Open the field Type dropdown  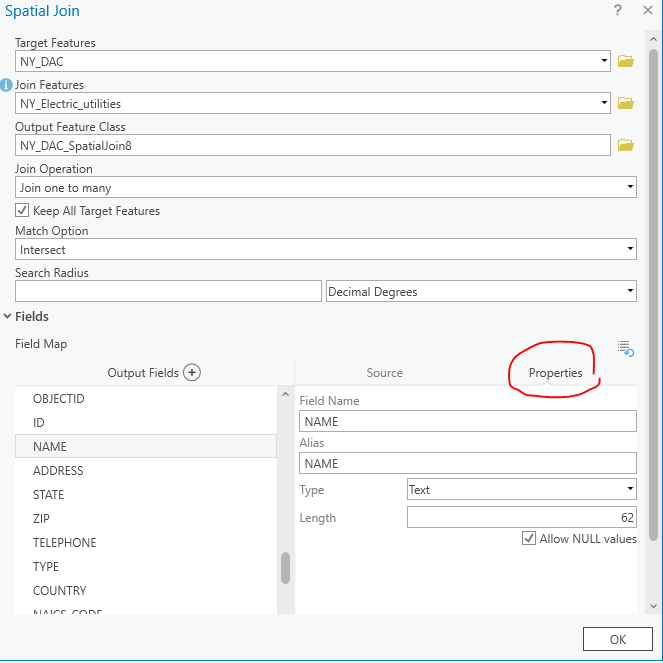pos(521,490)
